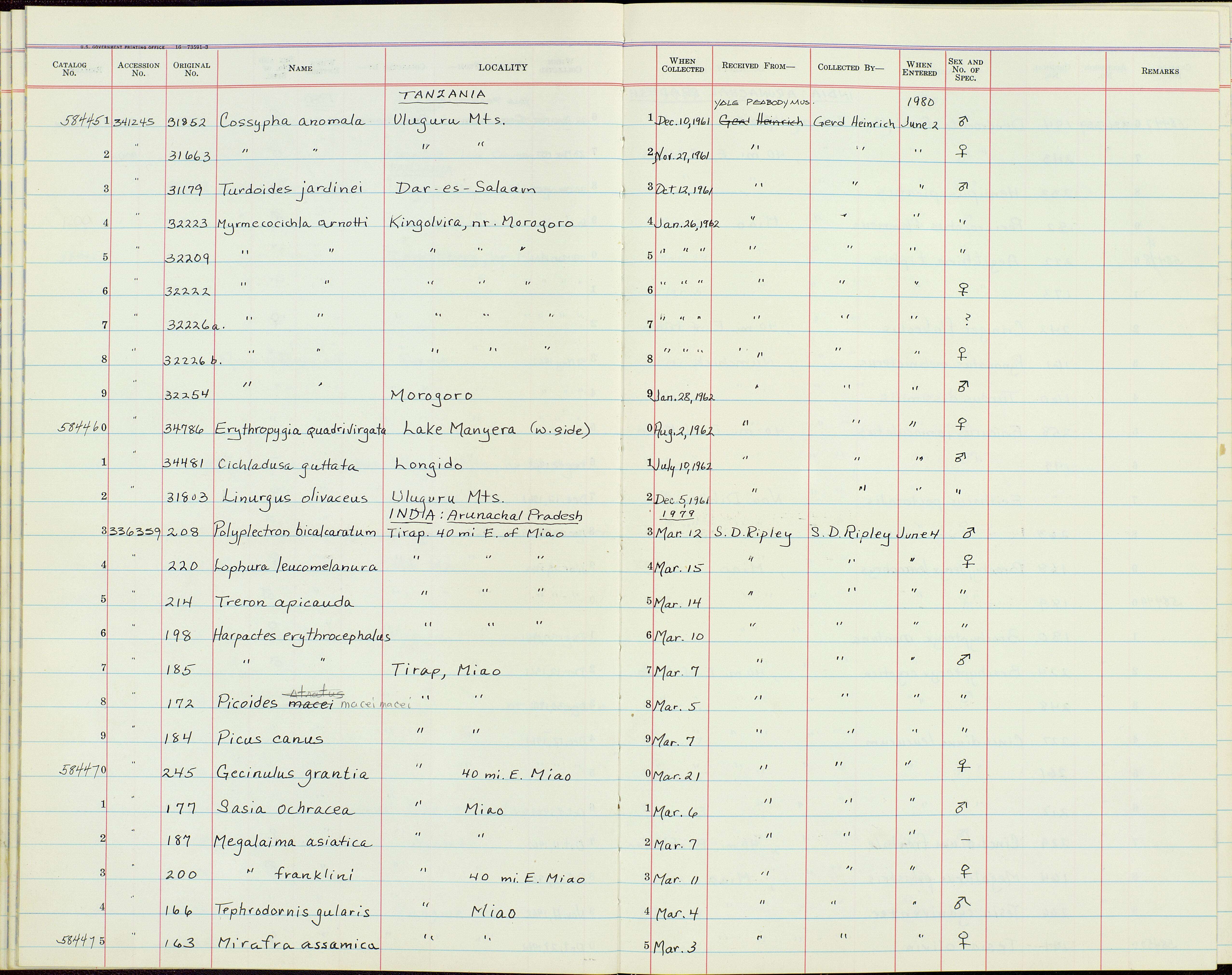The width and height of the screenshot is (1232, 975).
Task: Click the 'franklini' name entry
Action: pyautogui.click(x=314, y=874)
